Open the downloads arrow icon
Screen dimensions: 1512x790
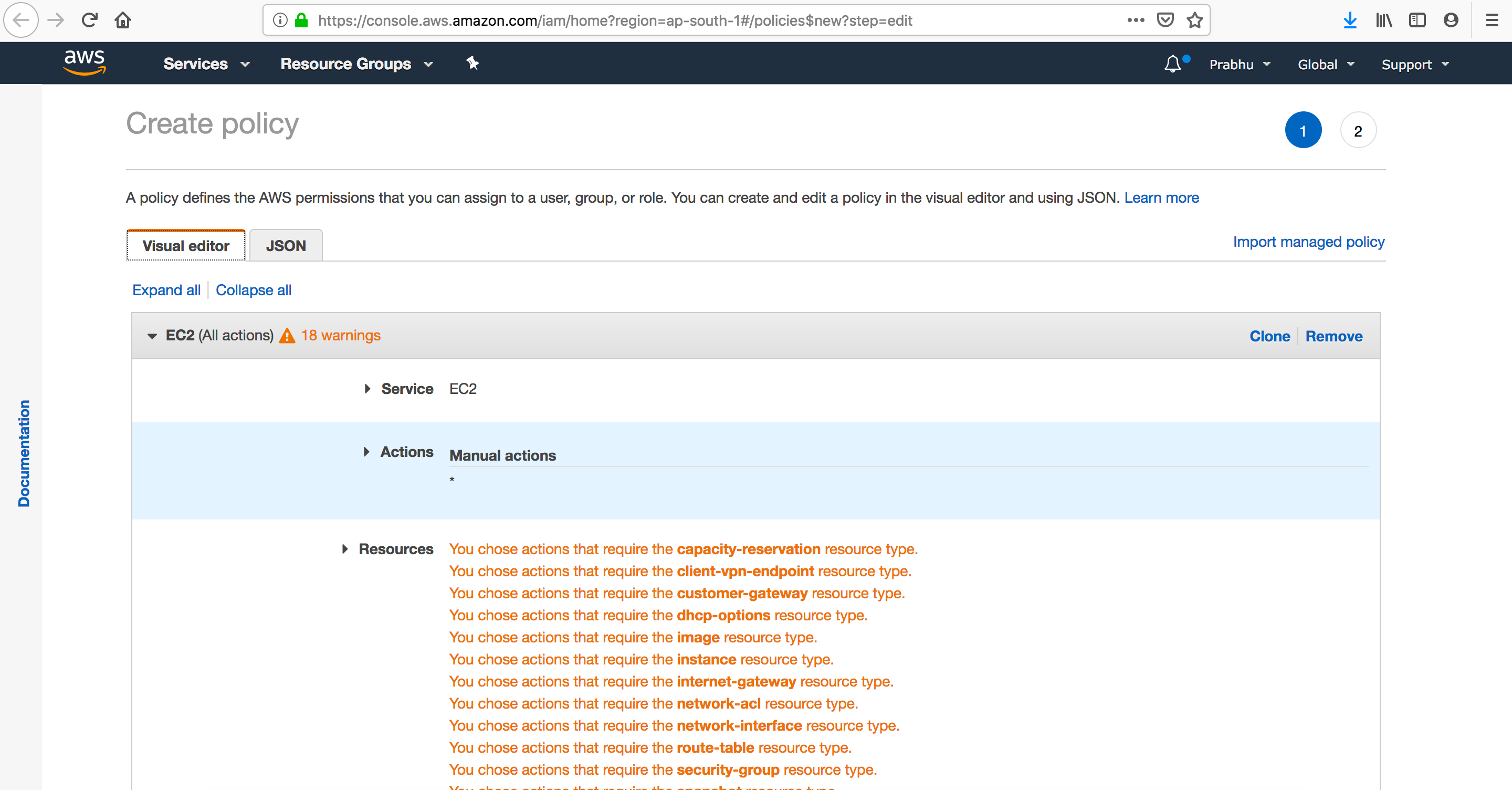point(1350,20)
